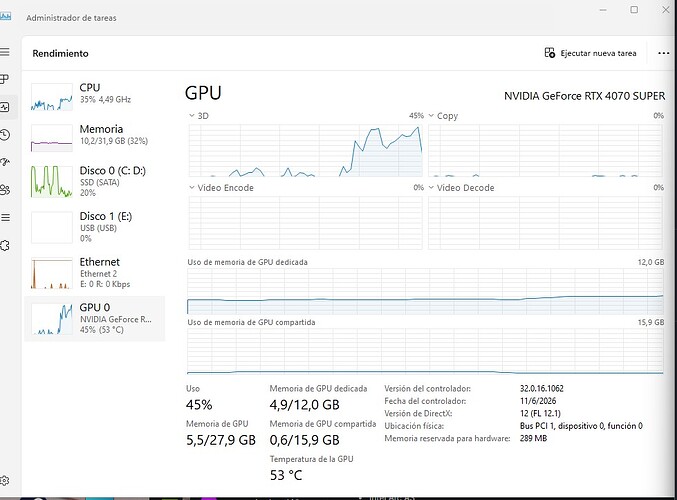The width and height of the screenshot is (677, 500).
Task: Select Disco 0 (C: D:) entry
Action: (95, 182)
